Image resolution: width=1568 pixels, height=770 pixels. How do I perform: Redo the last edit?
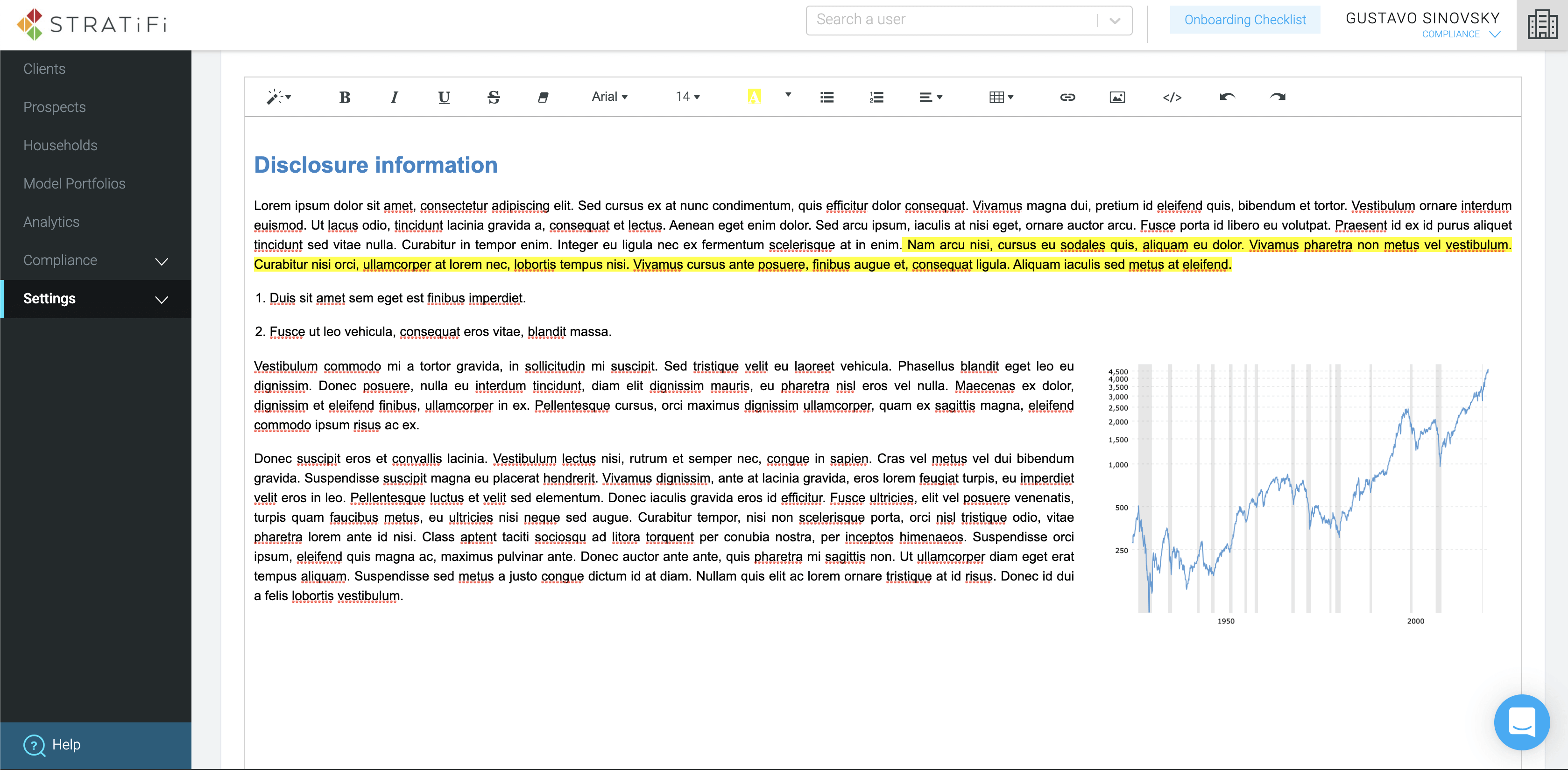[x=1278, y=98]
